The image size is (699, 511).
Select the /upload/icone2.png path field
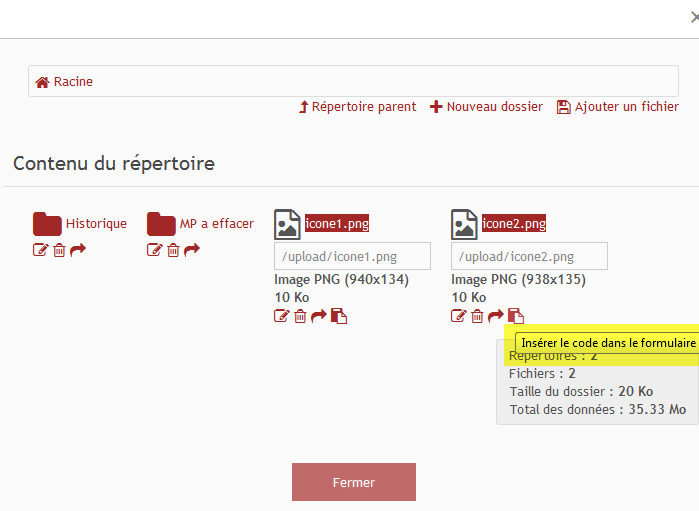point(529,256)
